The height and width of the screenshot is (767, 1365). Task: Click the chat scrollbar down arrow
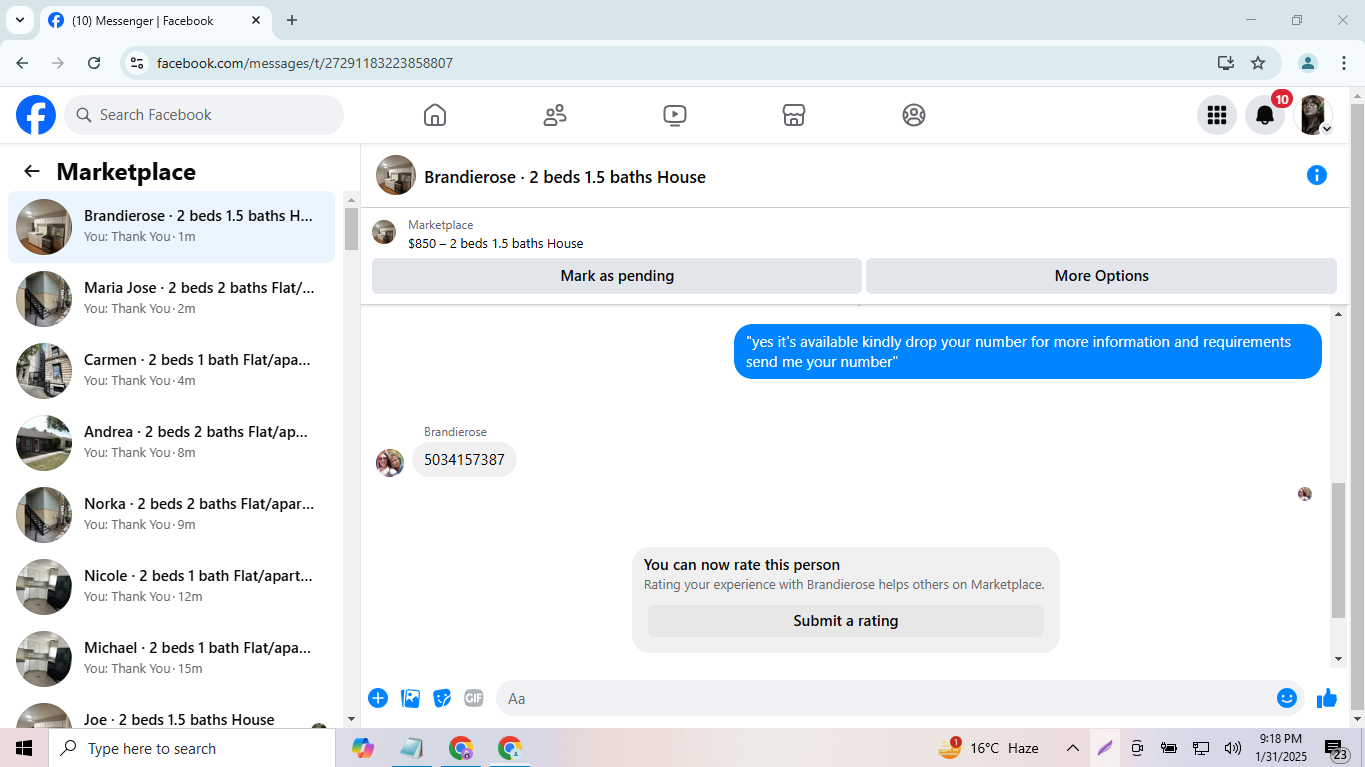[x=1339, y=659]
